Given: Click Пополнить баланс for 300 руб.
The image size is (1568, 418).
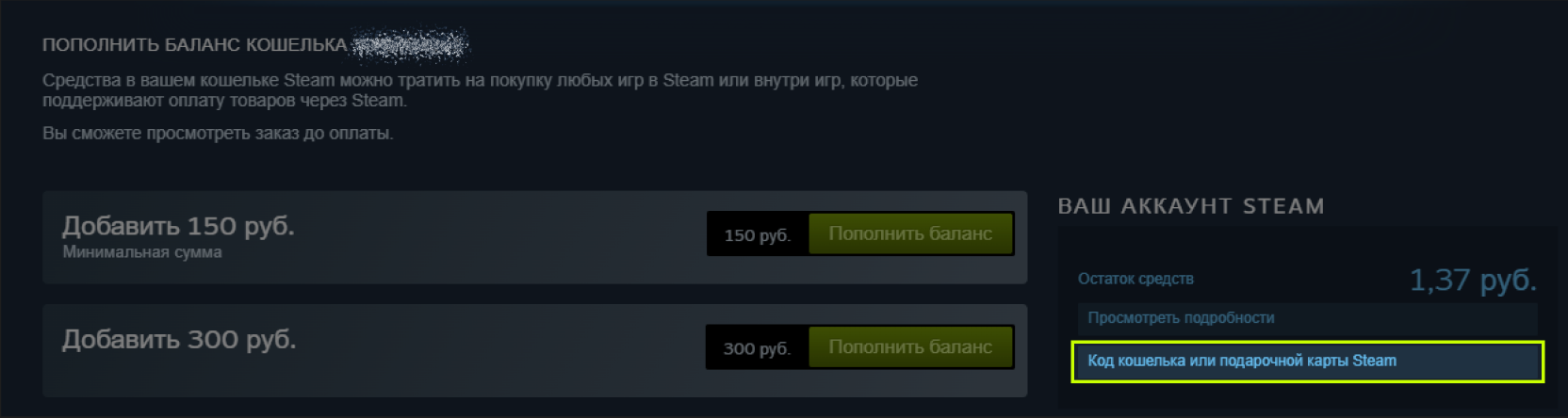Looking at the screenshot, I should (x=910, y=346).
